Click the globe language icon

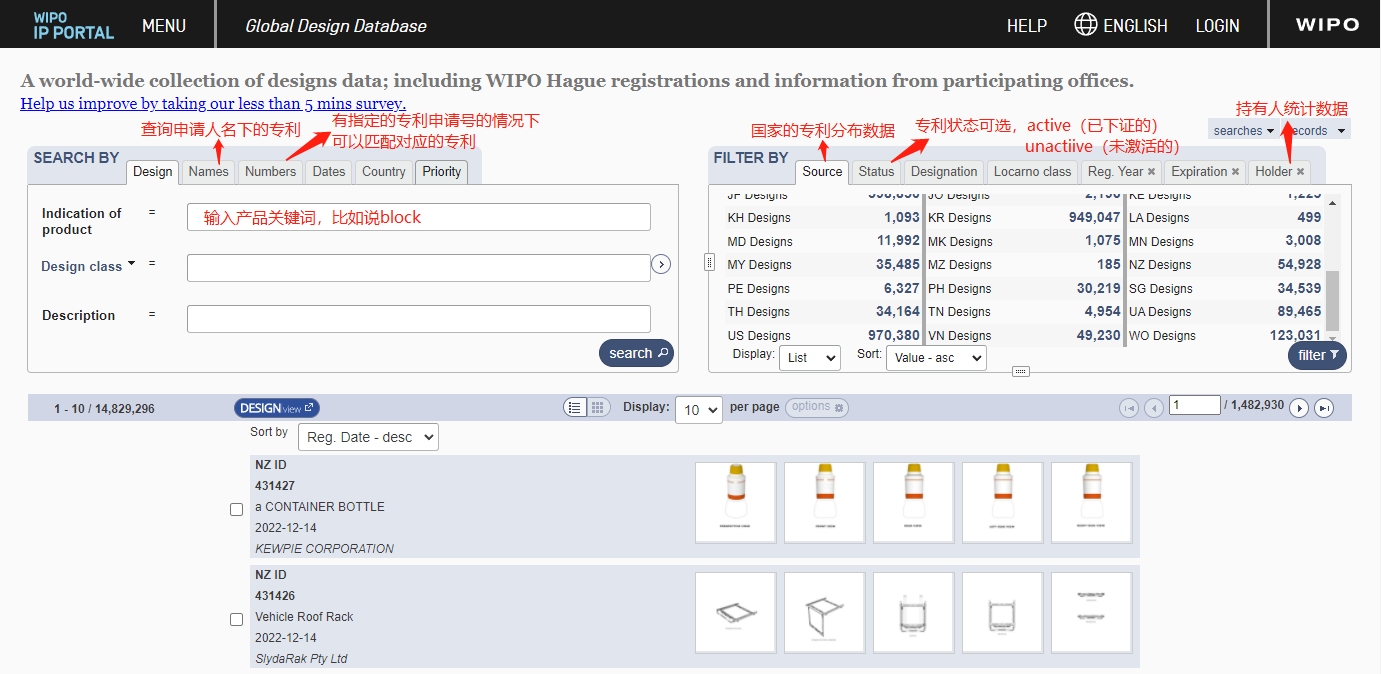click(x=1085, y=25)
